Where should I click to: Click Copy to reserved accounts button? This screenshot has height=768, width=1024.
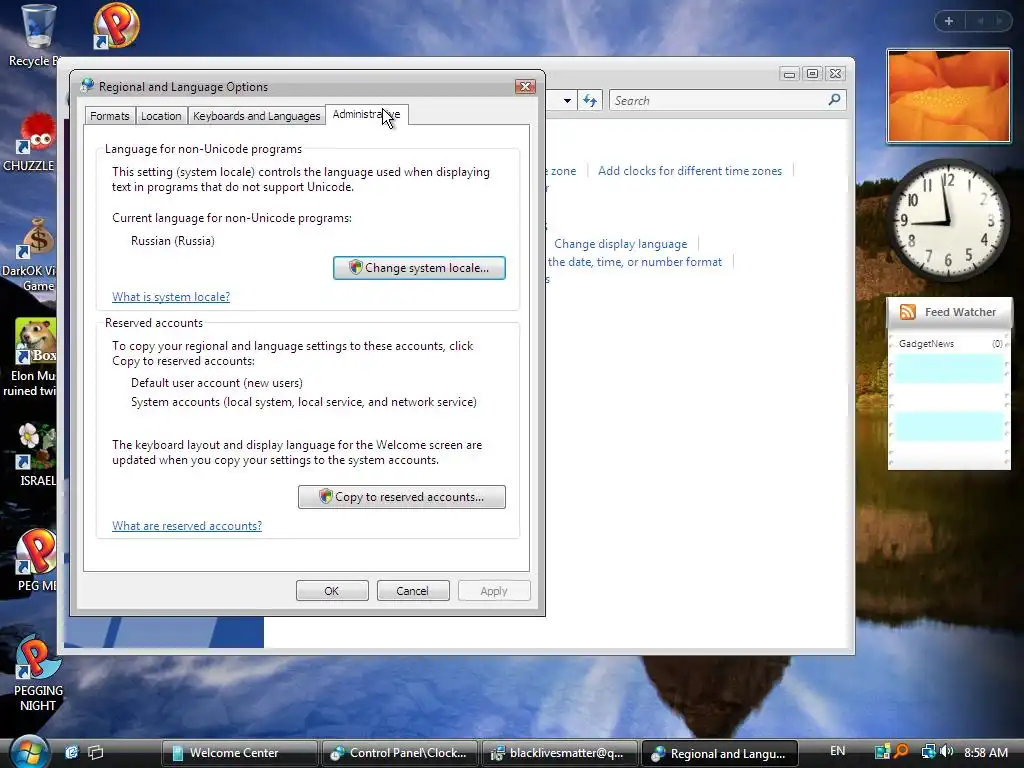tap(402, 497)
